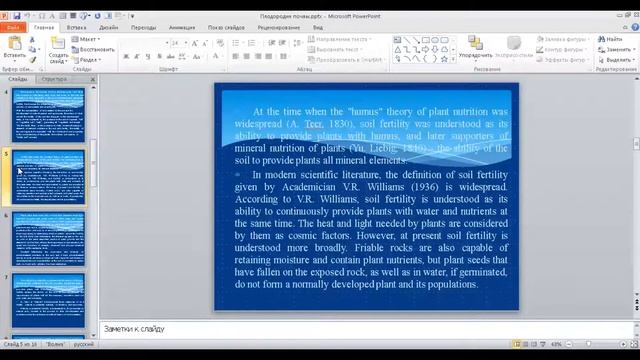Open PowerPoint Help via the blue question mark

635,27
